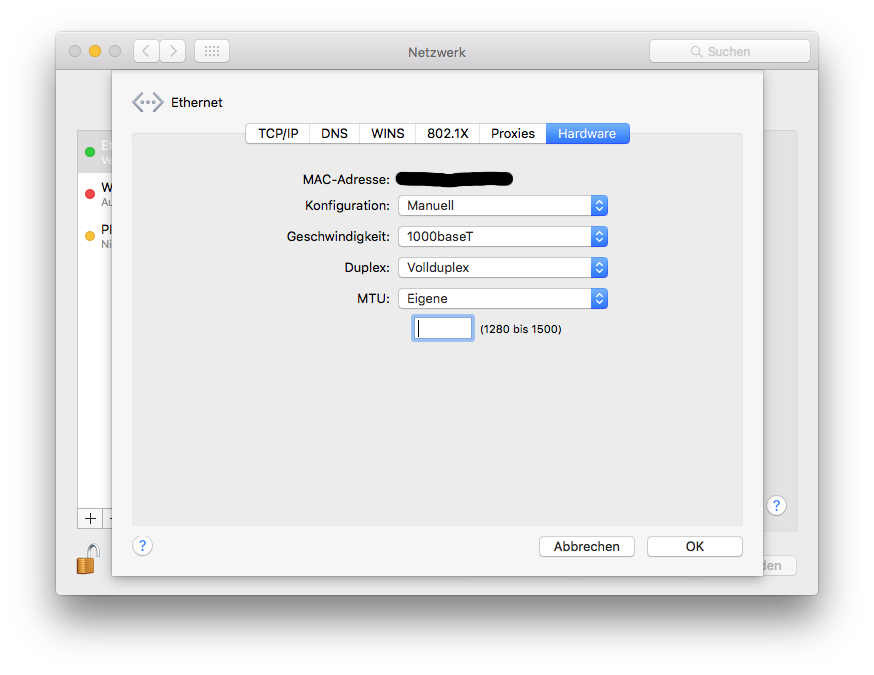The image size is (874, 675).
Task: Select the Proxies tab
Action: [x=513, y=134]
